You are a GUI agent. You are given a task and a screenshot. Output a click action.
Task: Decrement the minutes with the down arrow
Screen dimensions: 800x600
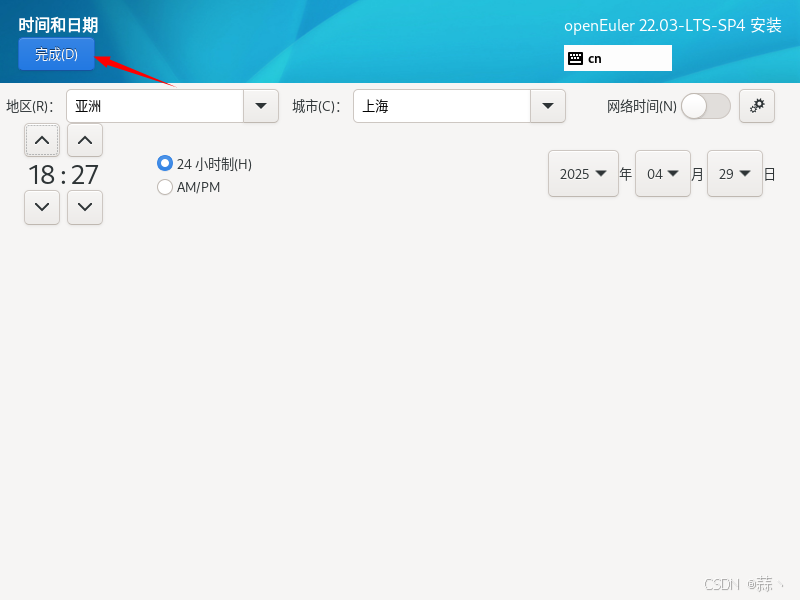(x=85, y=207)
